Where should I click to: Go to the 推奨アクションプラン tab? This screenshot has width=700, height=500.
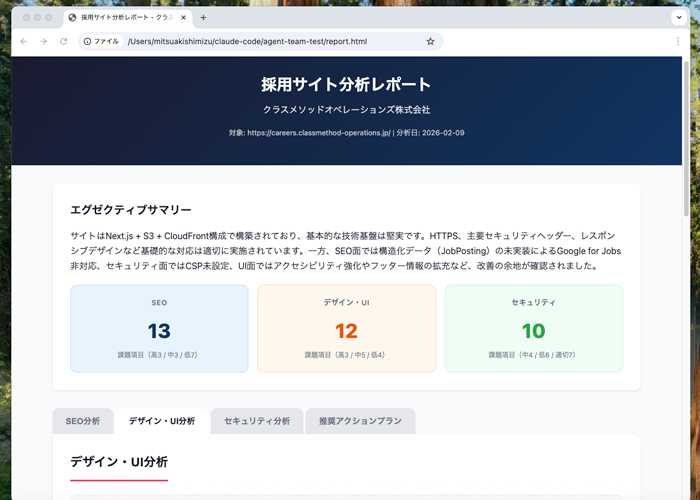tap(360, 421)
